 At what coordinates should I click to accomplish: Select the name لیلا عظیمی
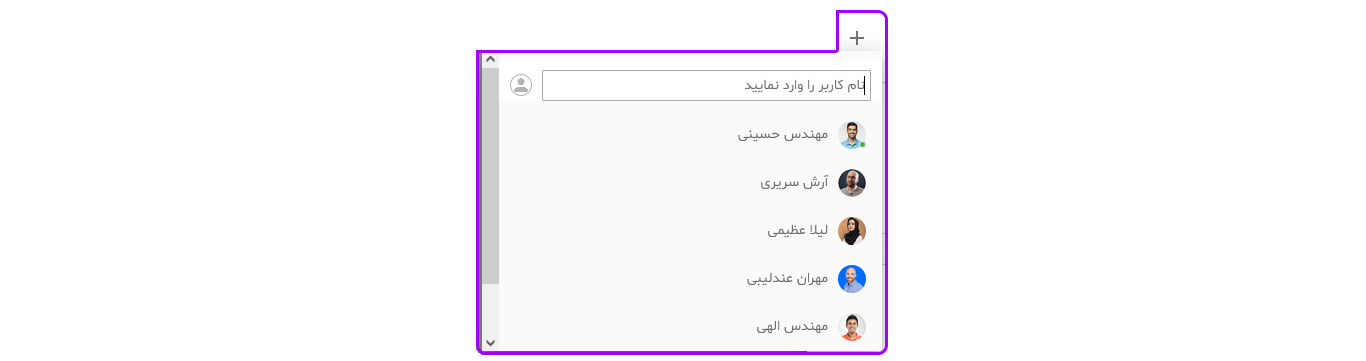click(x=798, y=230)
